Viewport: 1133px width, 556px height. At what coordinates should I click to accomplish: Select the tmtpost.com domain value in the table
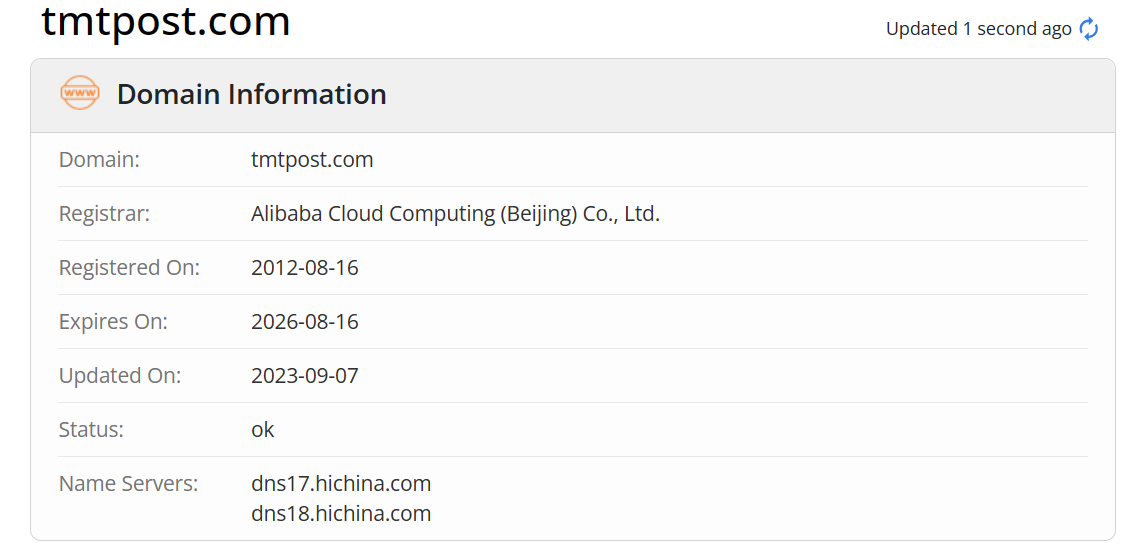pyautogui.click(x=312, y=160)
